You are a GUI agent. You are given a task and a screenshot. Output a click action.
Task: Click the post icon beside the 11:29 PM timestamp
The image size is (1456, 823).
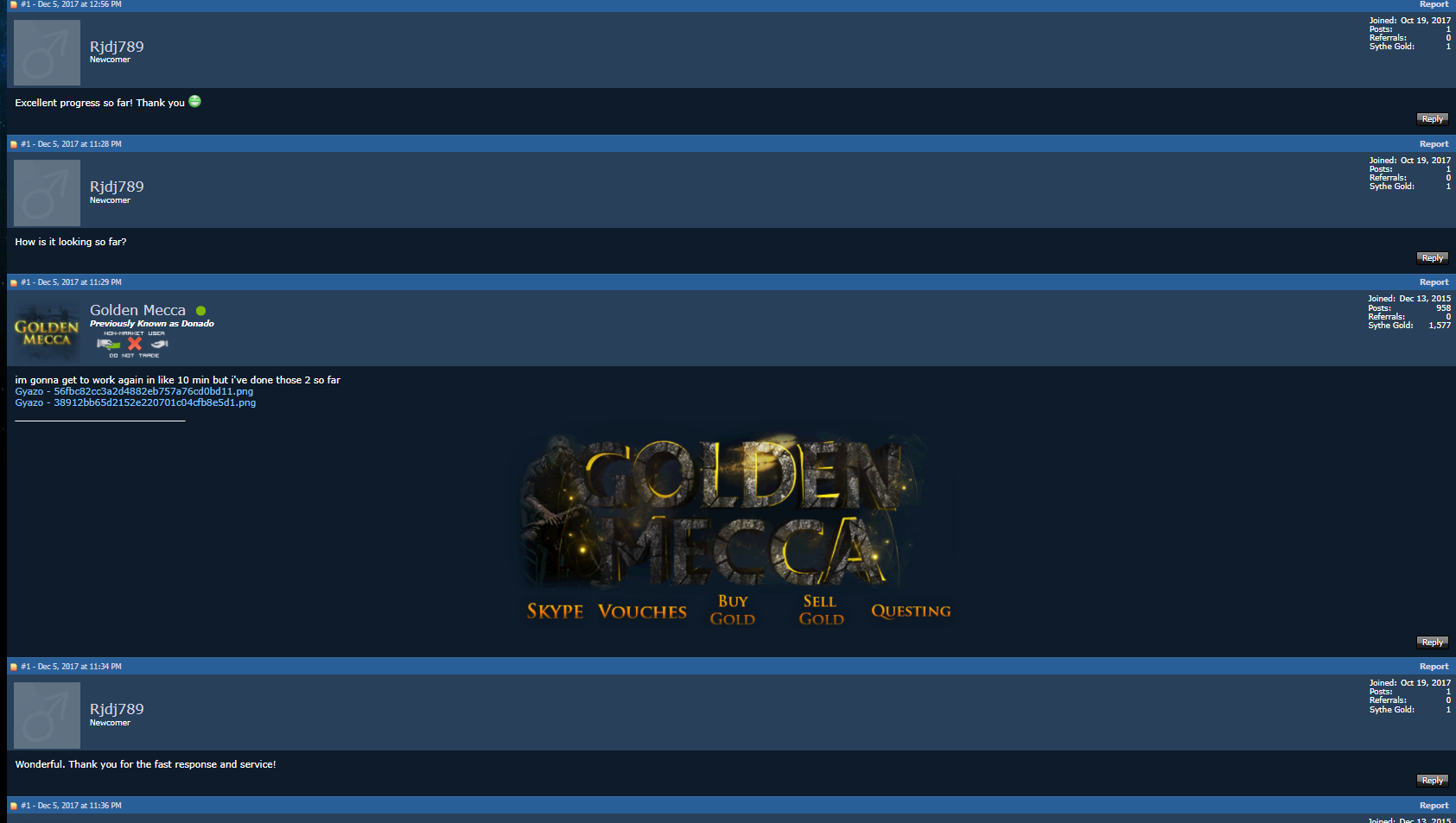coord(14,282)
